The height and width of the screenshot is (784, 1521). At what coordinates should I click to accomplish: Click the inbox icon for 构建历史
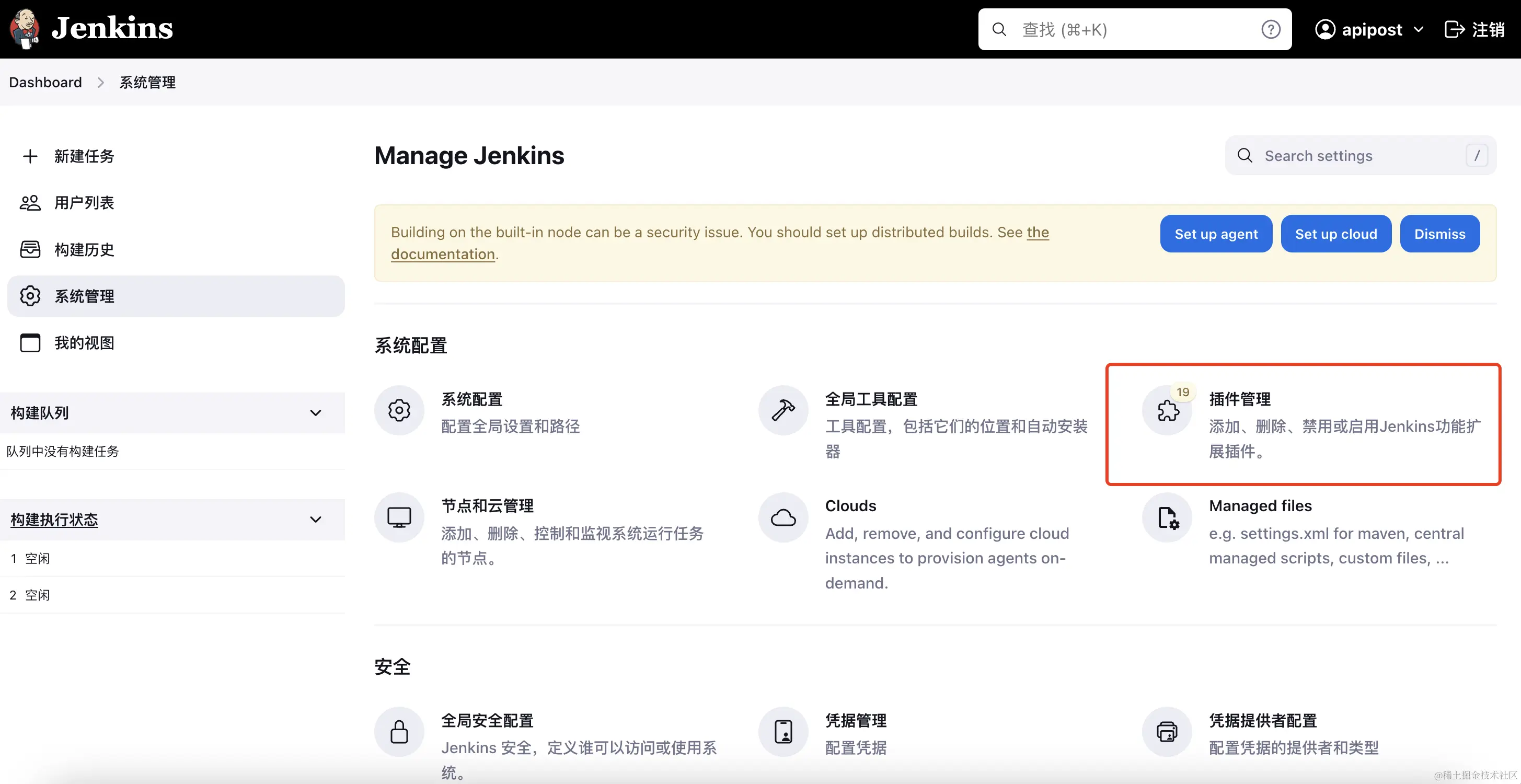pos(30,249)
